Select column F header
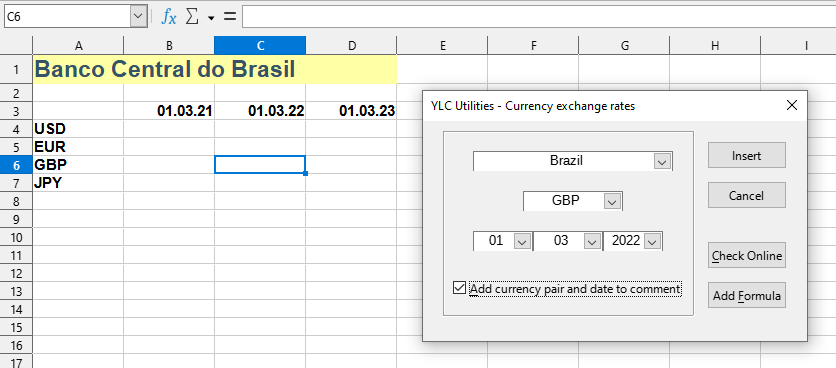The height and width of the screenshot is (368, 836). coord(533,46)
